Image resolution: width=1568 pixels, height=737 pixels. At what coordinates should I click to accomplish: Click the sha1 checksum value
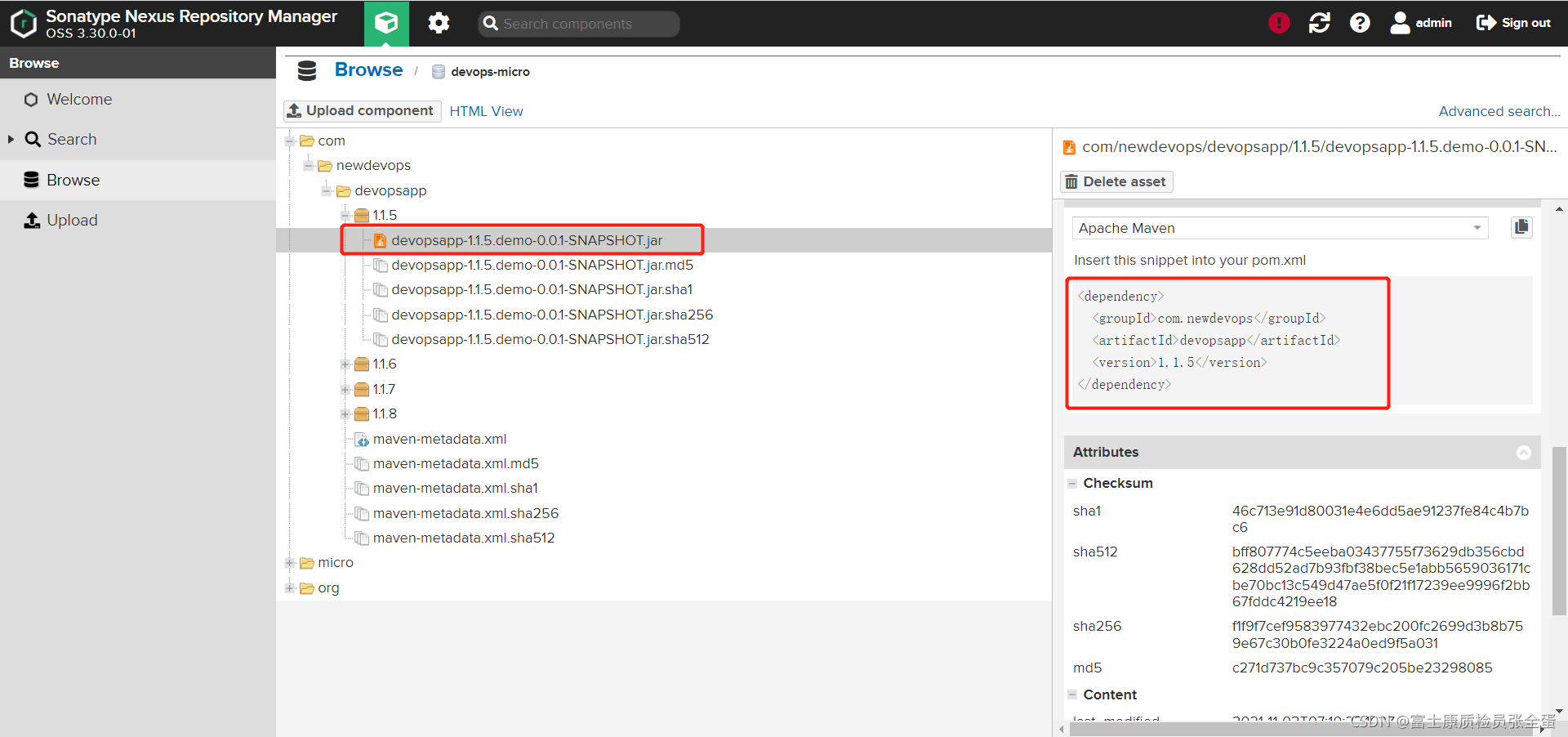(x=1380, y=519)
